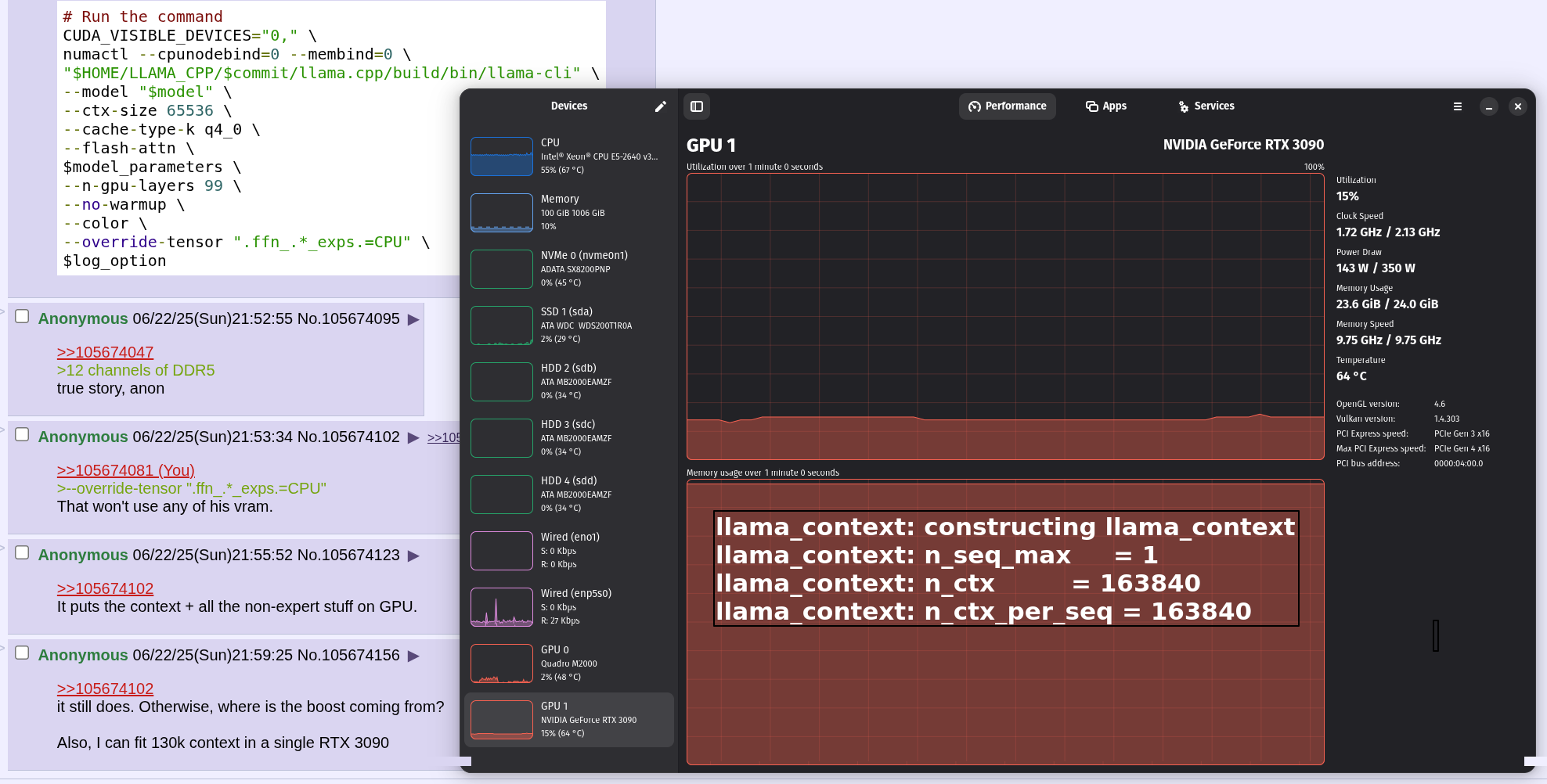The height and width of the screenshot is (784, 1547).
Task: Select the Memory device in sidebar
Action: click(x=569, y=213)
